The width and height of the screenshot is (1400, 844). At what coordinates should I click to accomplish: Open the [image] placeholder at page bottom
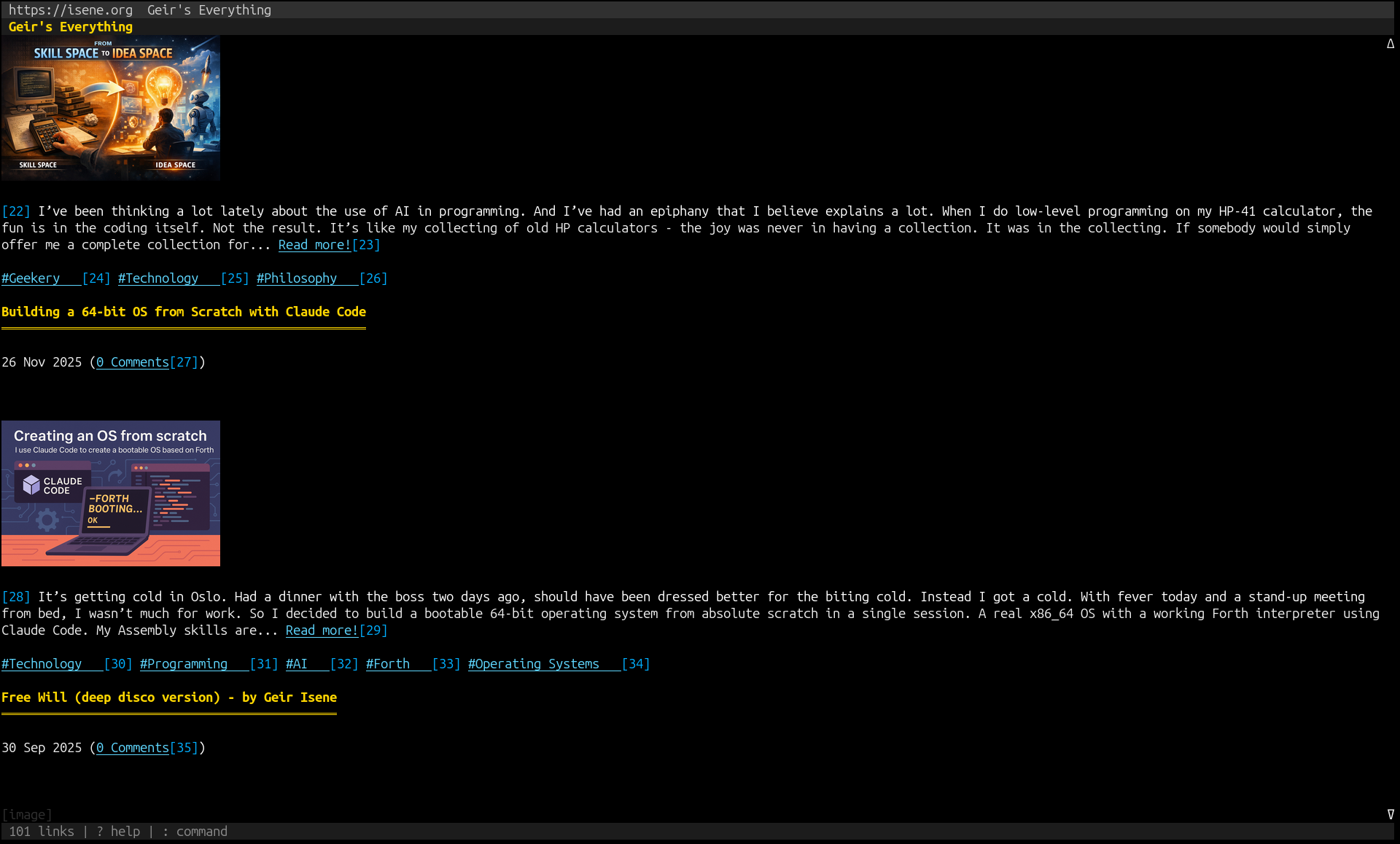point(27,814)
